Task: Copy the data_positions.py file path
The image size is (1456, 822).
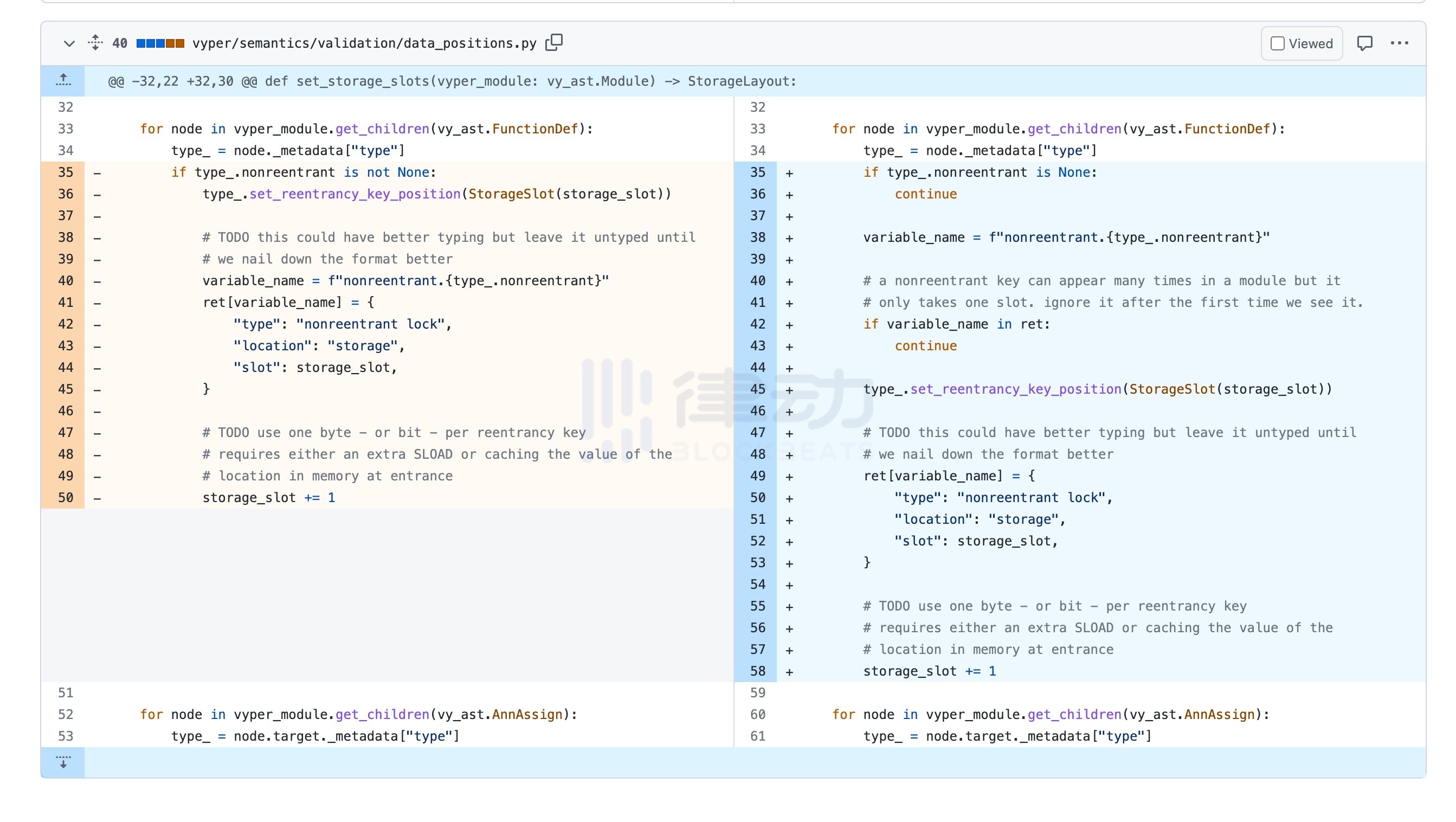Action: 554,42
